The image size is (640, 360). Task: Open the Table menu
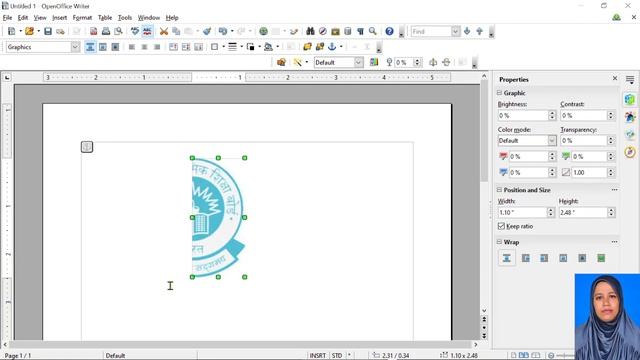pos(105,18)
